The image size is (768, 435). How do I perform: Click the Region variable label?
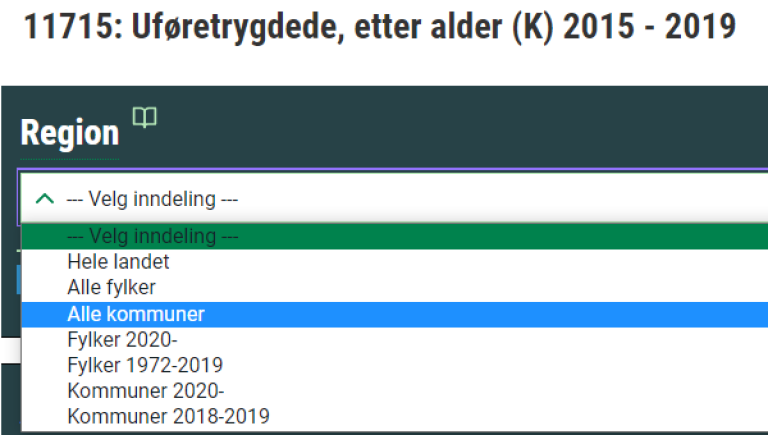pos(70,133)
